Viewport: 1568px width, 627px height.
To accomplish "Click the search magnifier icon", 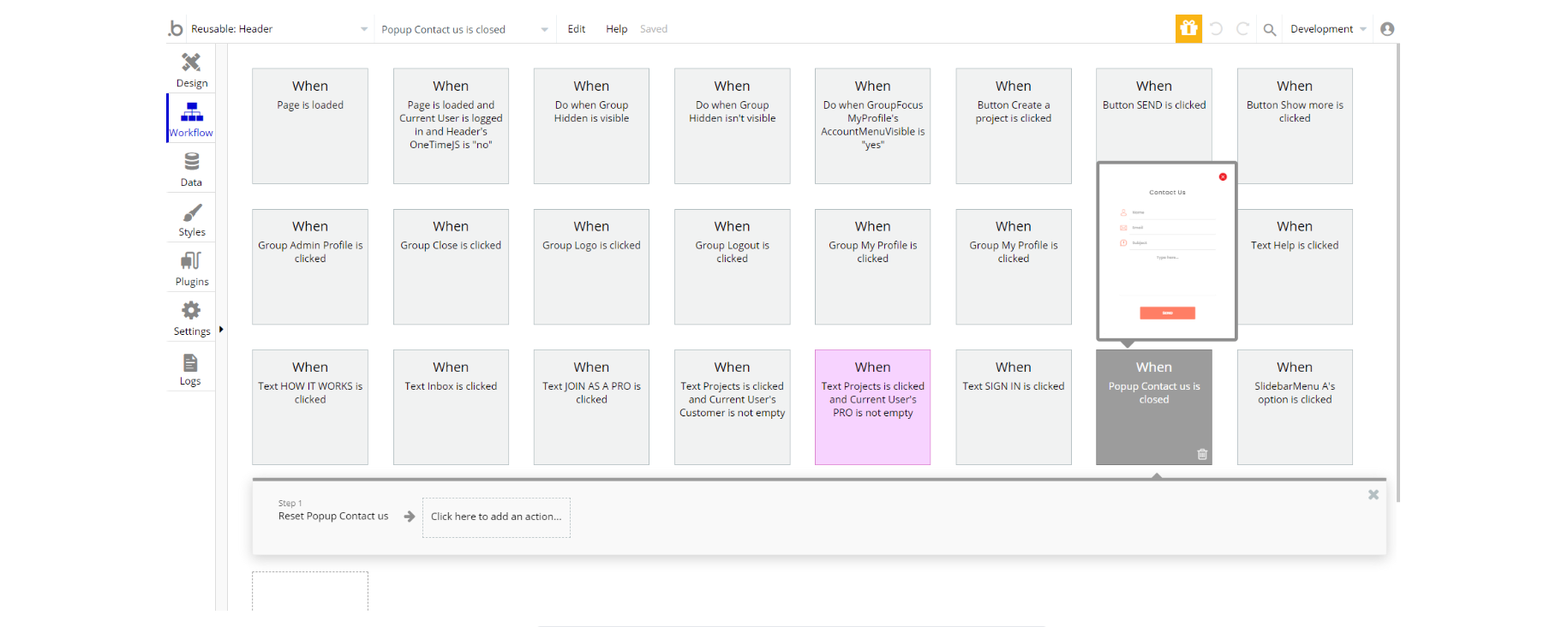I will coord(1270,29).
